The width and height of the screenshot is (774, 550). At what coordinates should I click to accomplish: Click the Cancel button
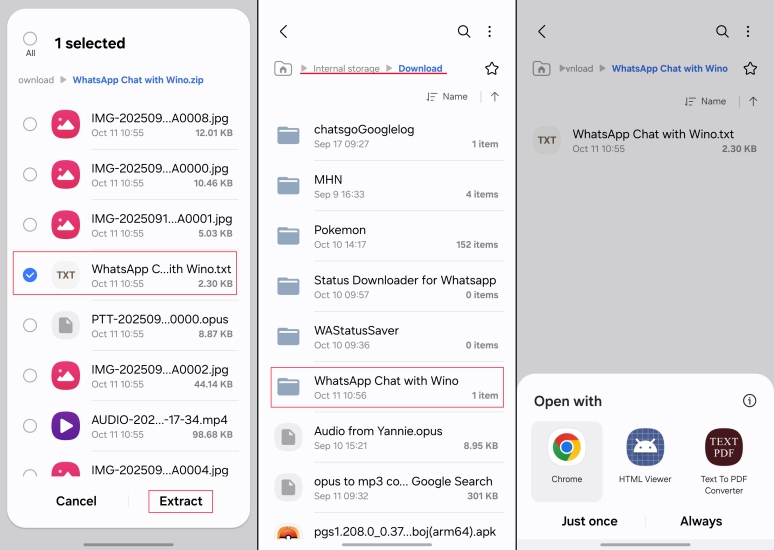pyautogui.click(x=76, y=501)
